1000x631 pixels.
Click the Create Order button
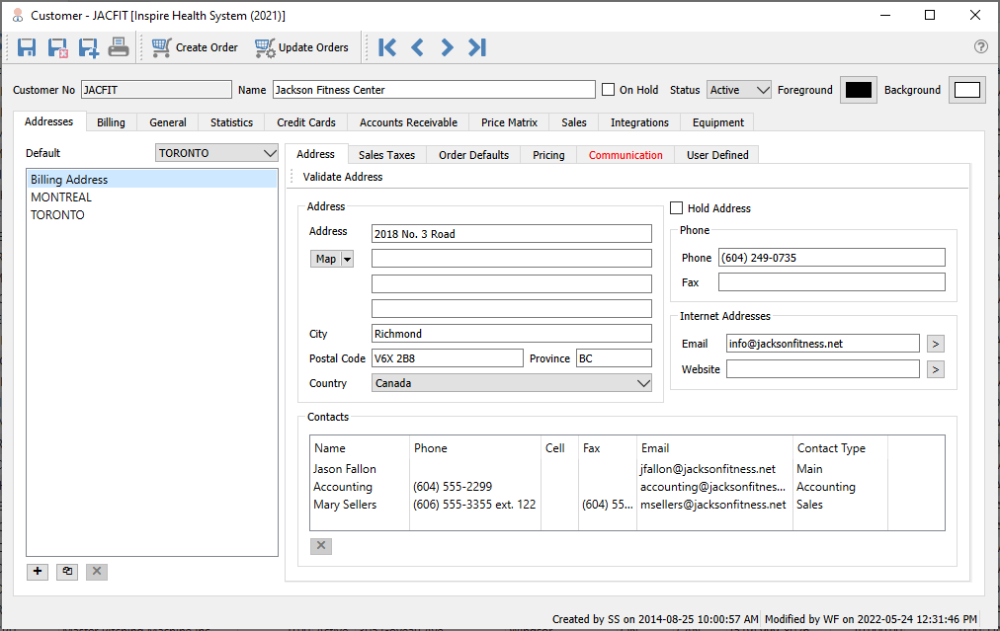pyautogui.click(x=195, y=47)
